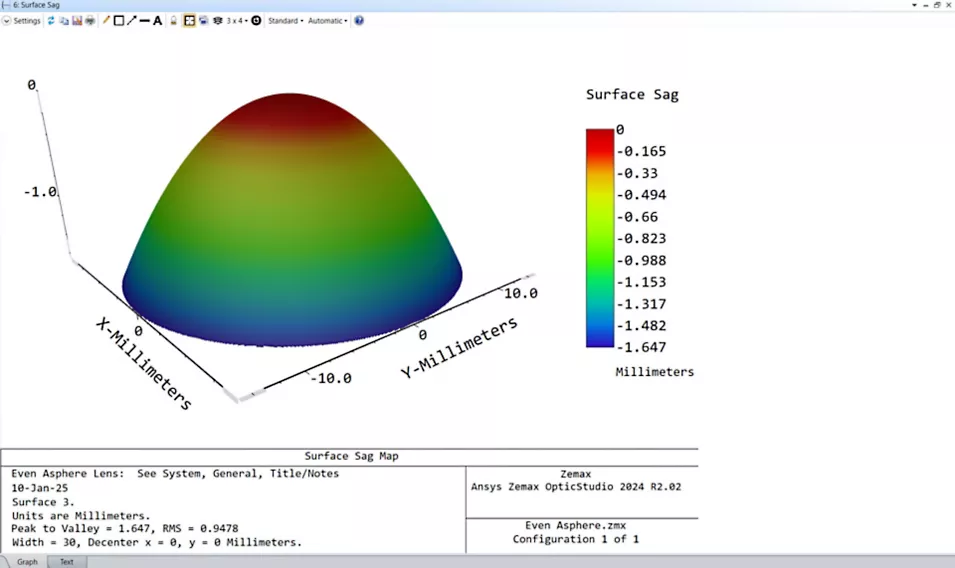The image size is (955, 568).
Task: Toggle the window lock icon
Action: (x=174, y=20)
